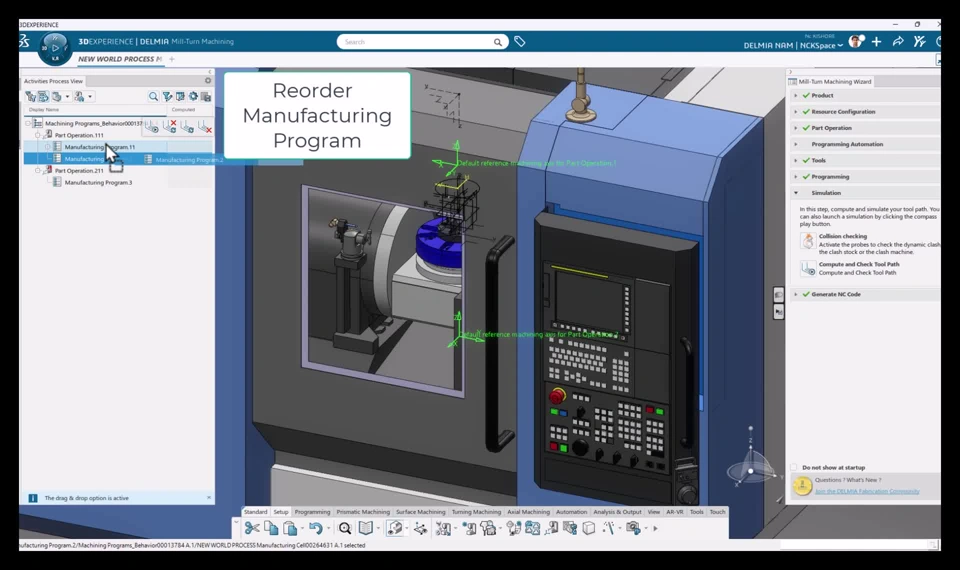This screenshot has width=960, height=570.
Task: Click the search magnifier in Activities Process View
Action: click(x=153, y=97)
